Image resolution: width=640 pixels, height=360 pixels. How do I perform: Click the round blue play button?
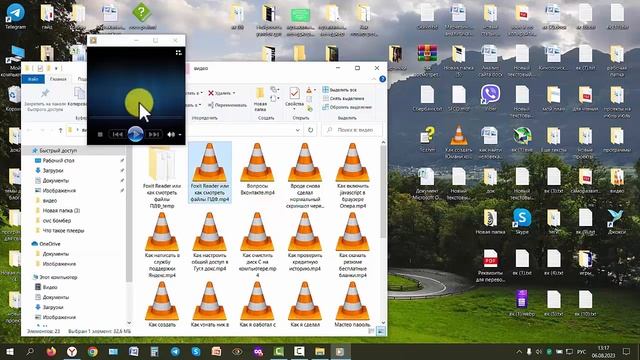[136, 134]
